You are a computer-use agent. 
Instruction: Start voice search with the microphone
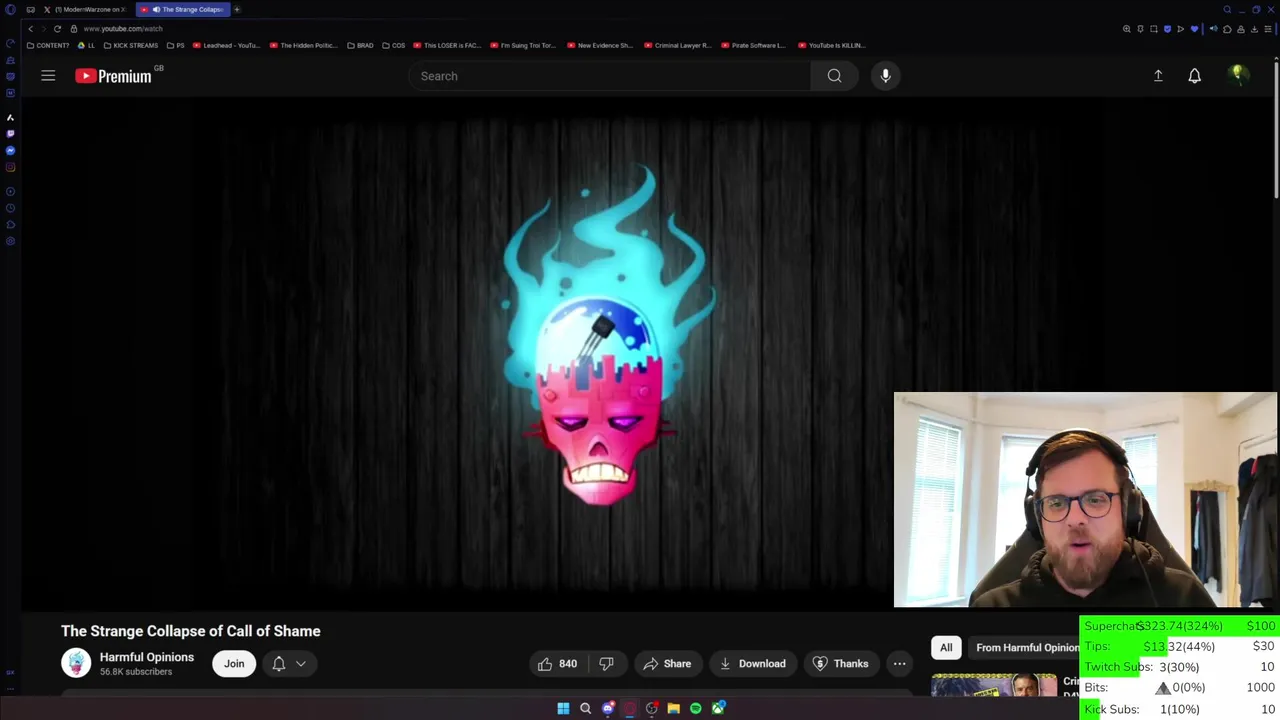pyautogui.click(x=885, y=76)
